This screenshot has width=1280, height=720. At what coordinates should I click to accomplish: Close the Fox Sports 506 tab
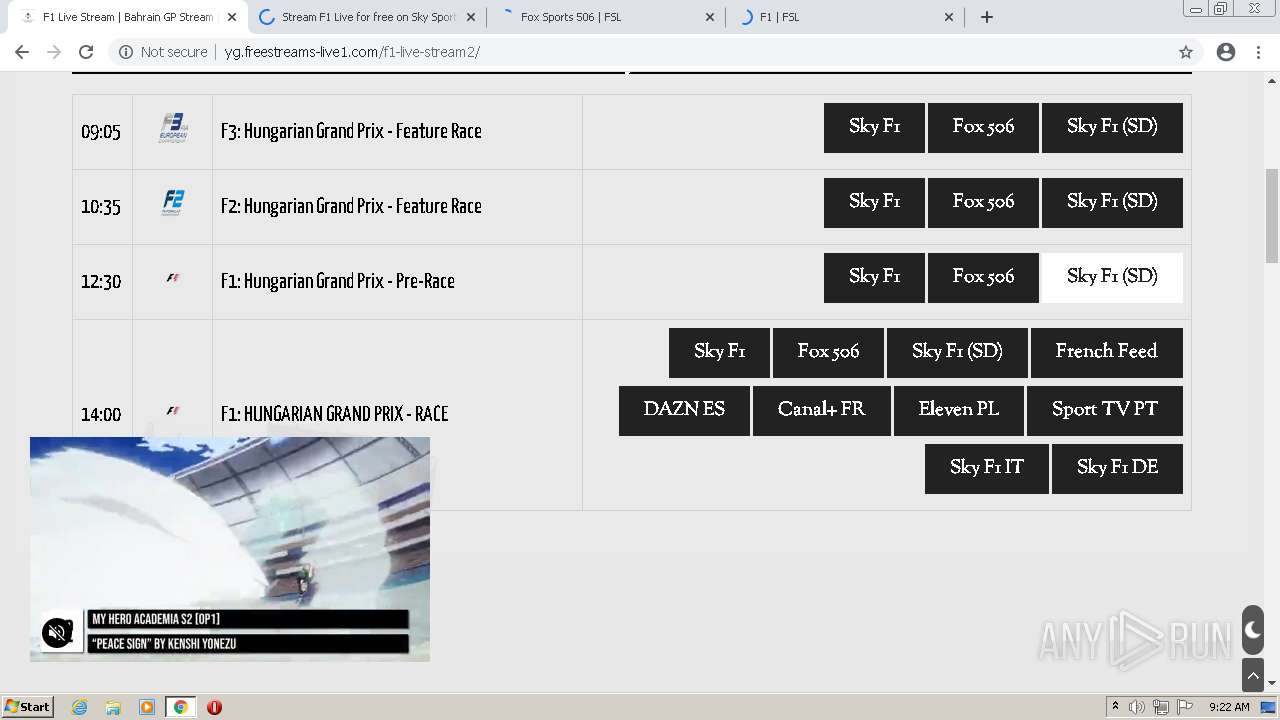(x=710, y=17)
